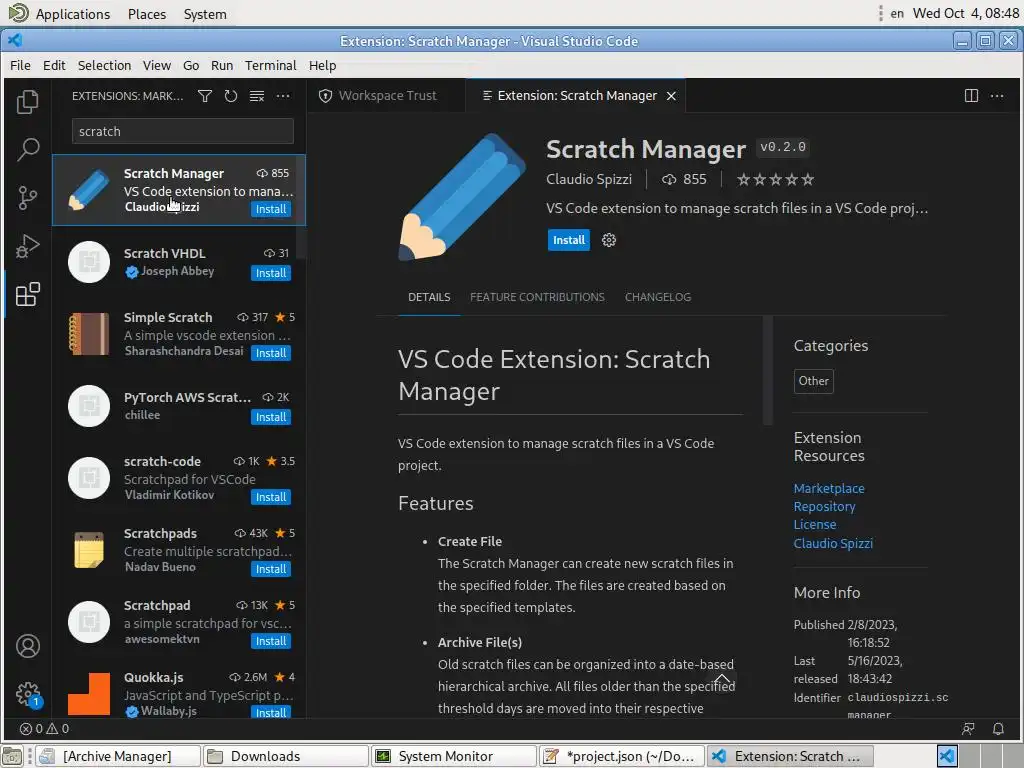Install the Scratchpads extension
The height and width of the screenshot is (768, 1024).
[x=270, y=569]
